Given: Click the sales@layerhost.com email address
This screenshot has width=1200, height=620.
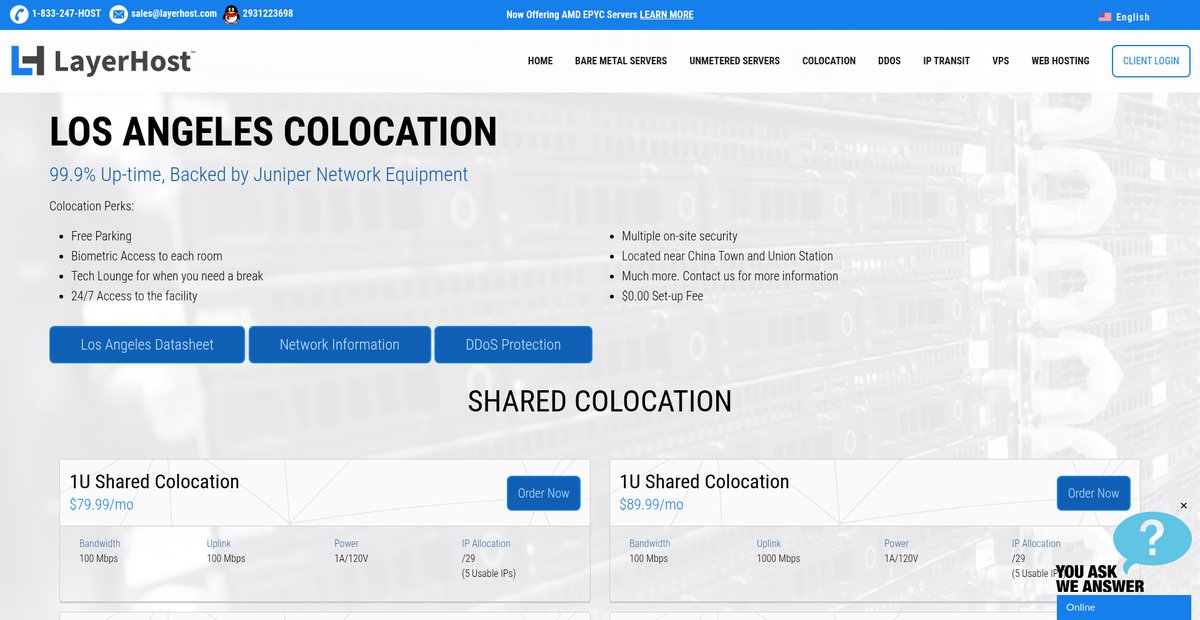Looking at the screenshot, I should click(174, 14).
